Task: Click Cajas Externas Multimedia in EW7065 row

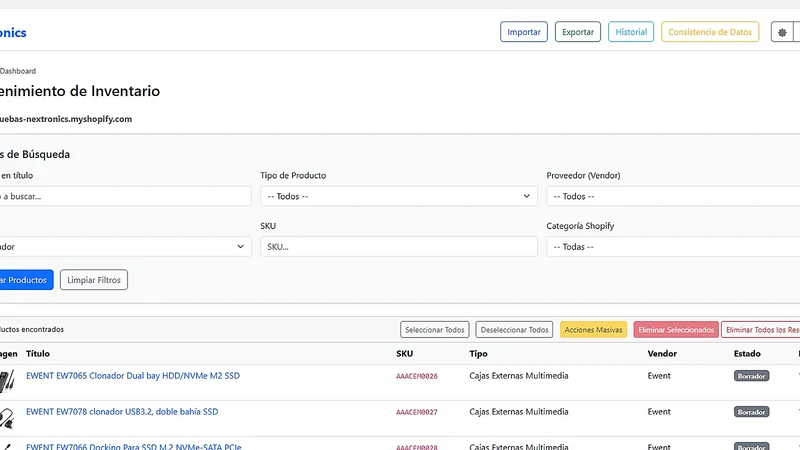Action: click(519, 376)
